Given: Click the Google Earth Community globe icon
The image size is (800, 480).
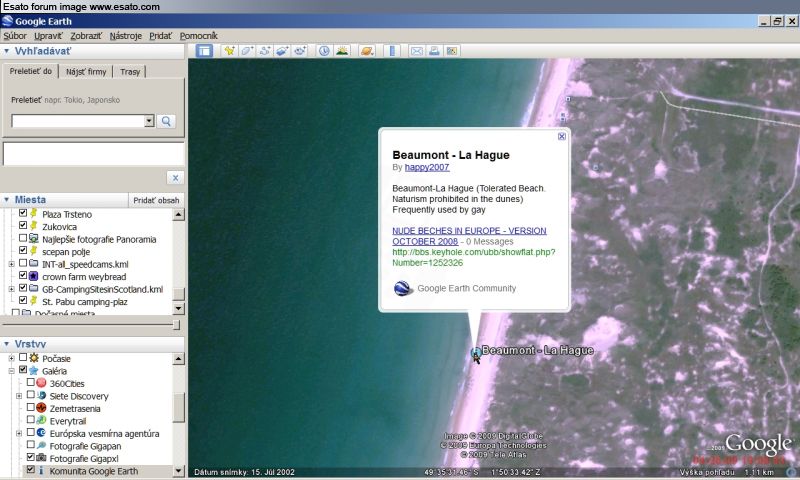Looking at the screenshot, I should point(402,288).
